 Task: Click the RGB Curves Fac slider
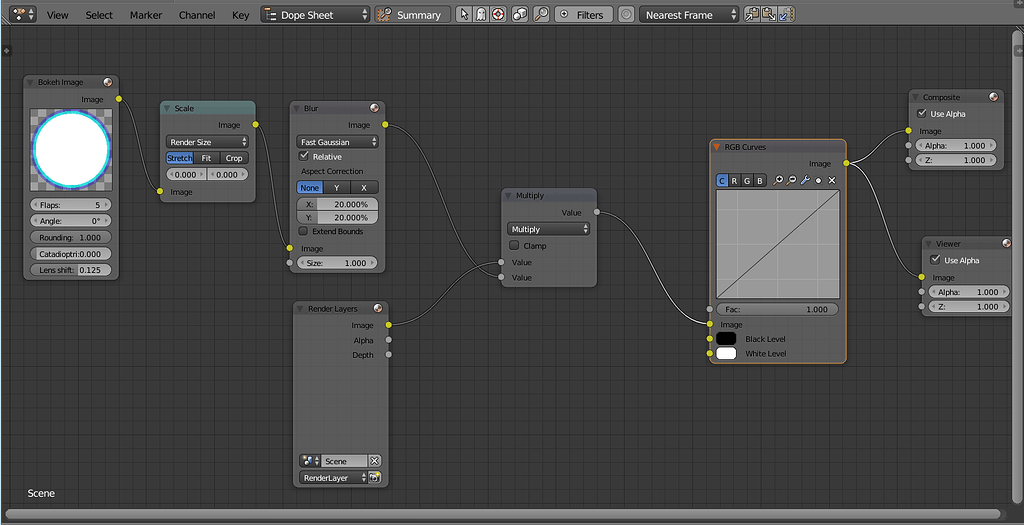[x=777, y=310]
